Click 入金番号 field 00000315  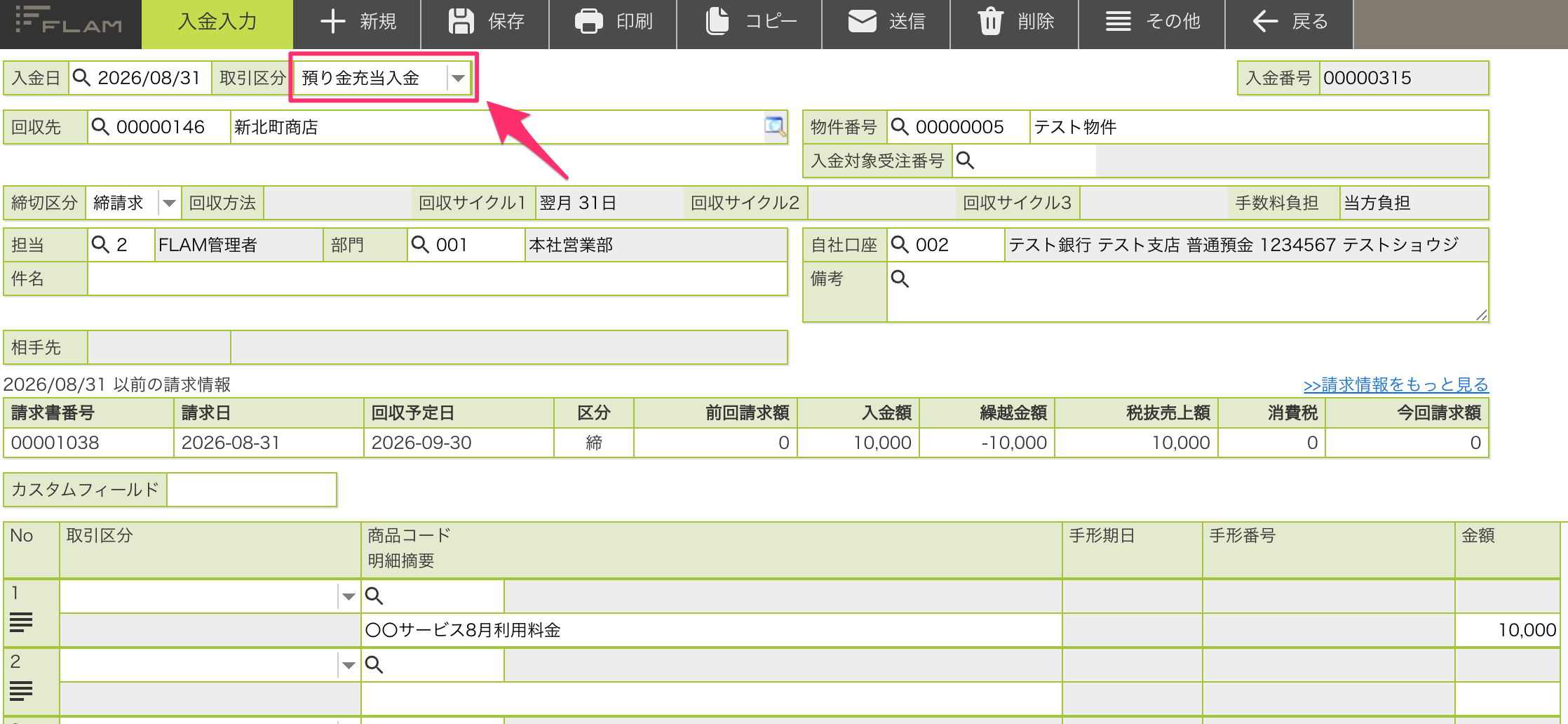(x=1403, y=78)
